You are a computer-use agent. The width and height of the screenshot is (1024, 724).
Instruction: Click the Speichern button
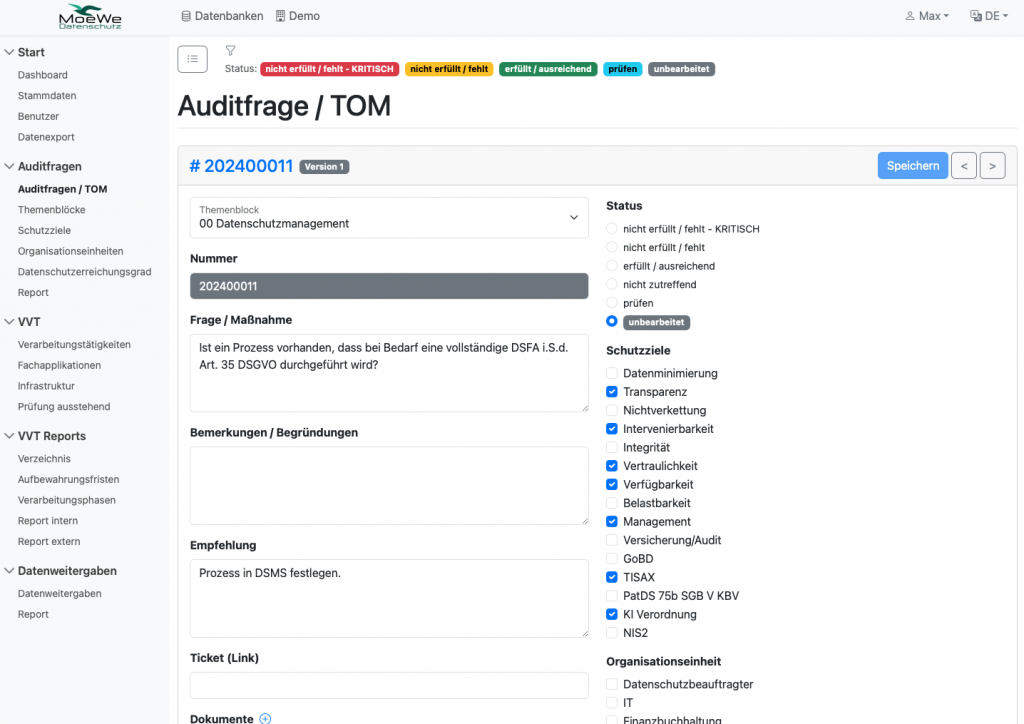click(x=912, y=166)
